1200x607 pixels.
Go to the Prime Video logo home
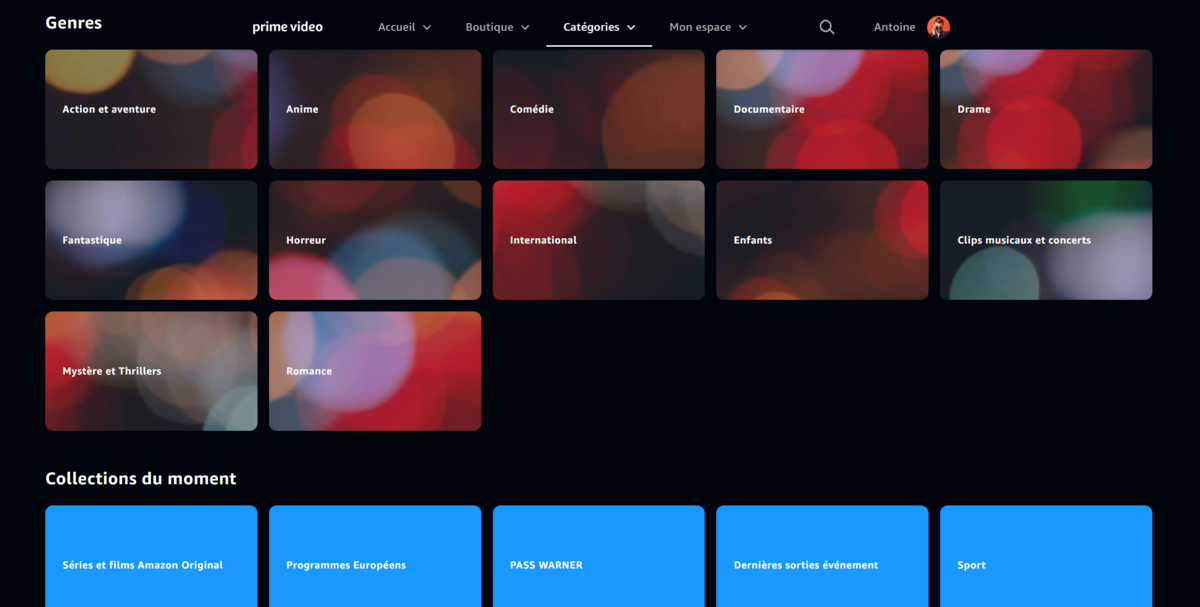point(287,27)
